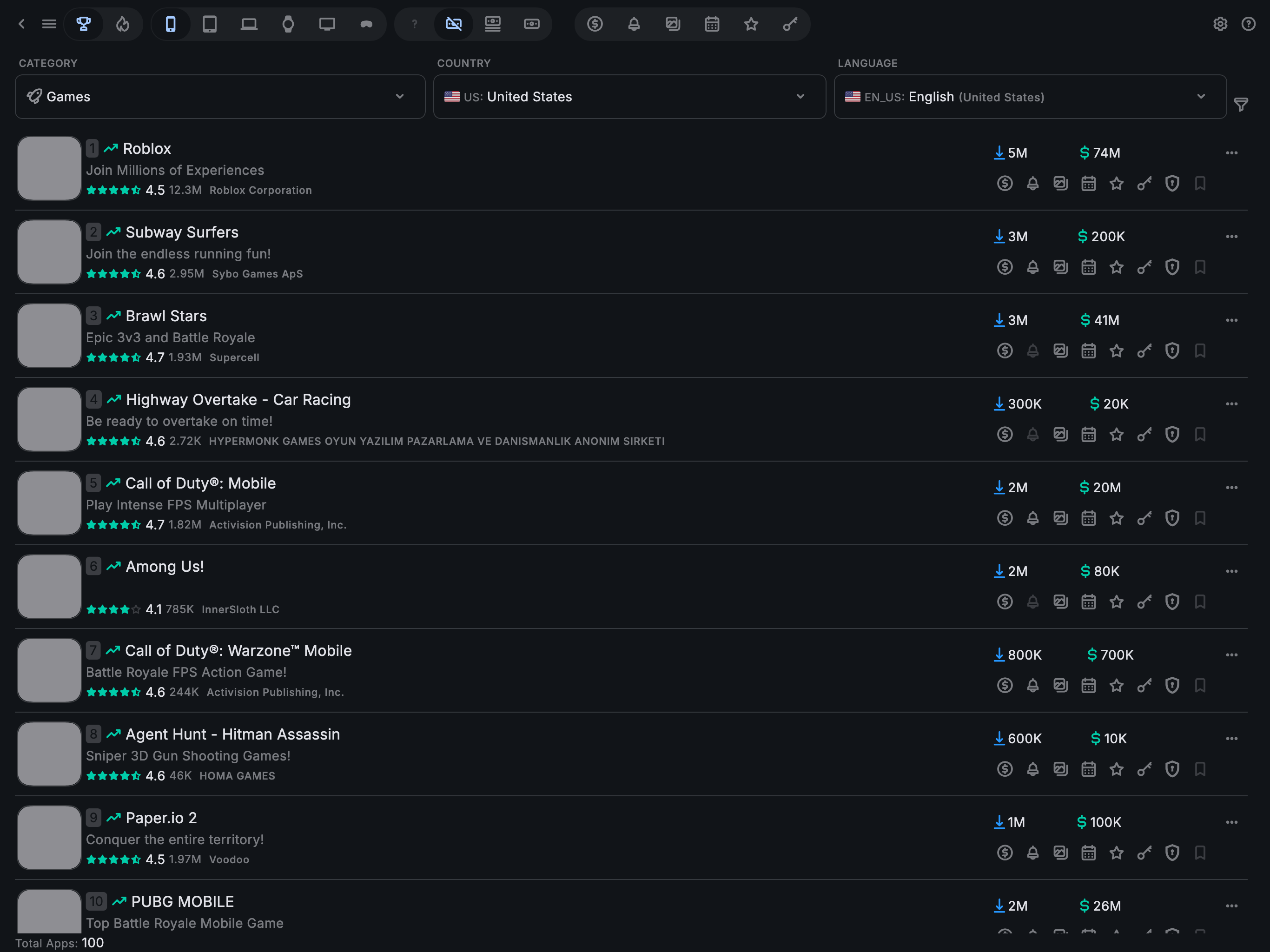
Task: Click shield icon for Brawl Stars
Action: pyautogui.click(x=1172, y=351)
